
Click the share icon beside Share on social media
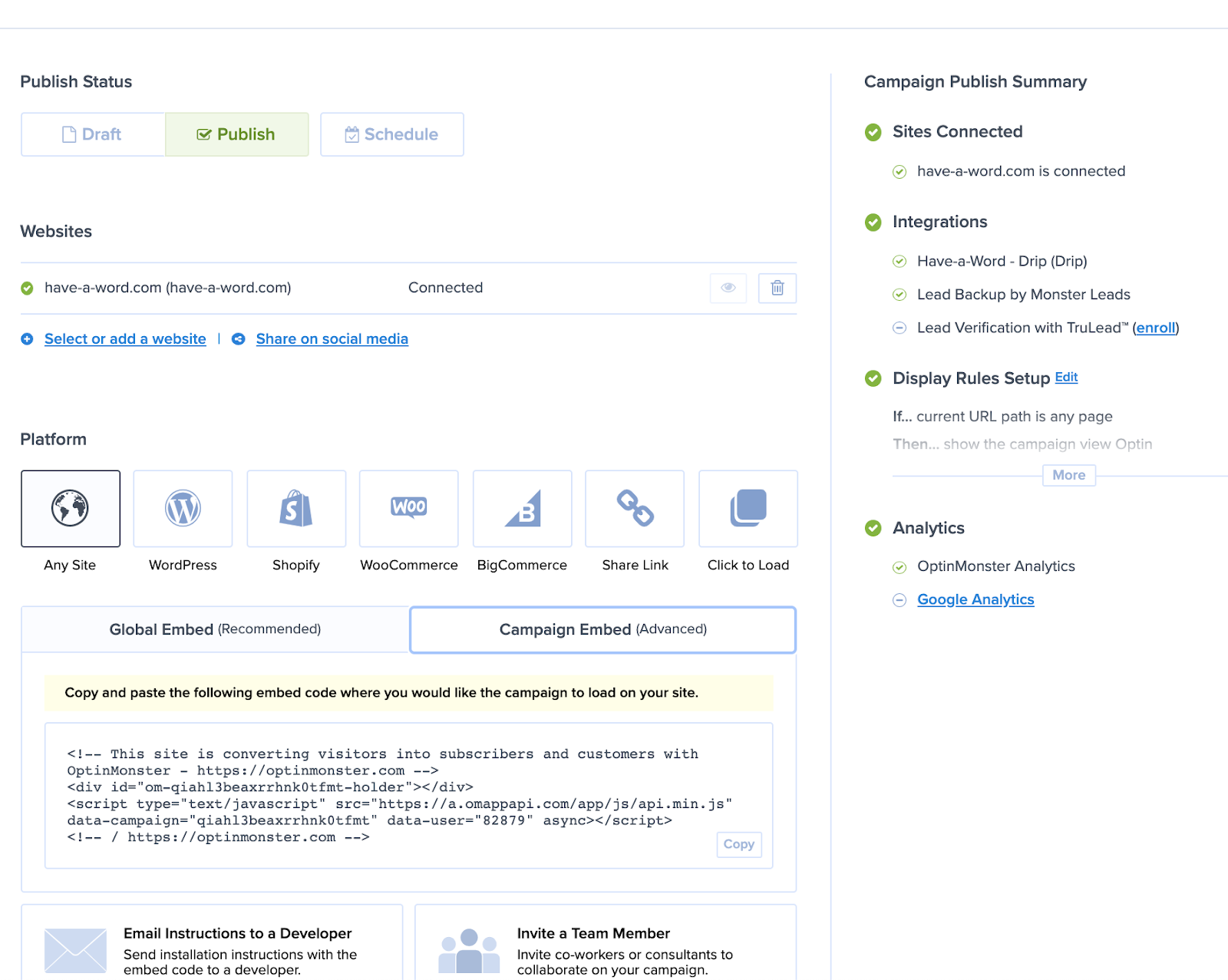tap(239, 339)
